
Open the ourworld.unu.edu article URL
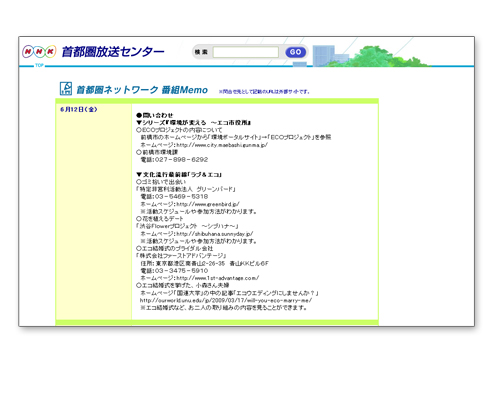click(x=226, y=300)
